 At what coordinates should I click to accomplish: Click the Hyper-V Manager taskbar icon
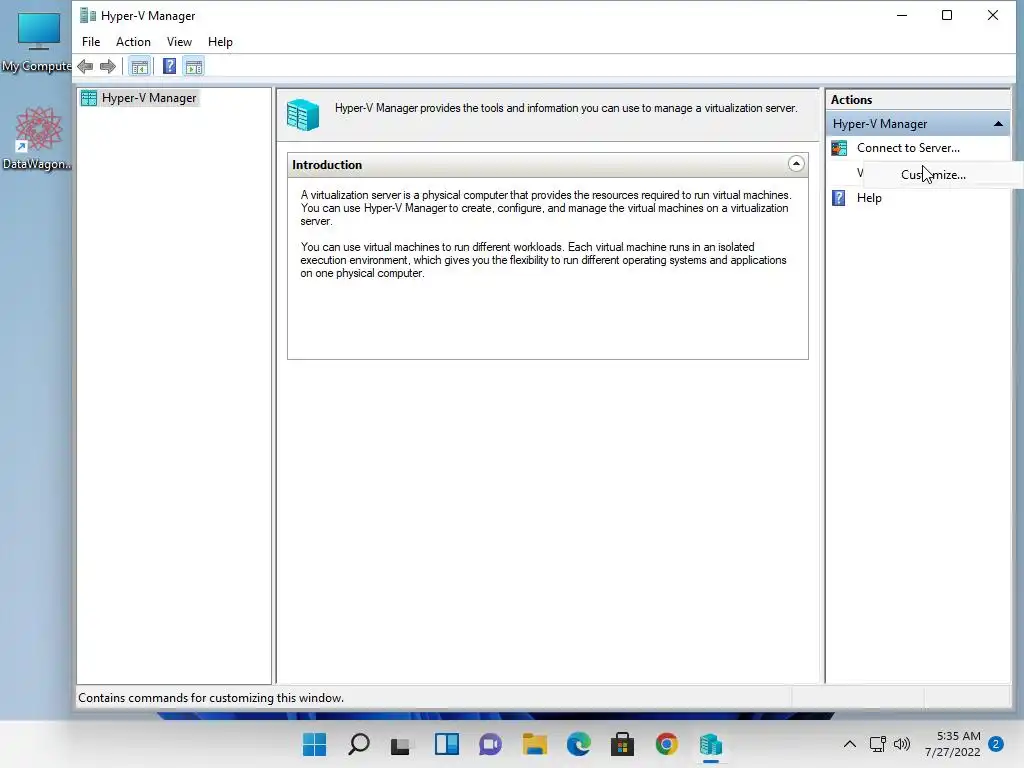[711, 744]
